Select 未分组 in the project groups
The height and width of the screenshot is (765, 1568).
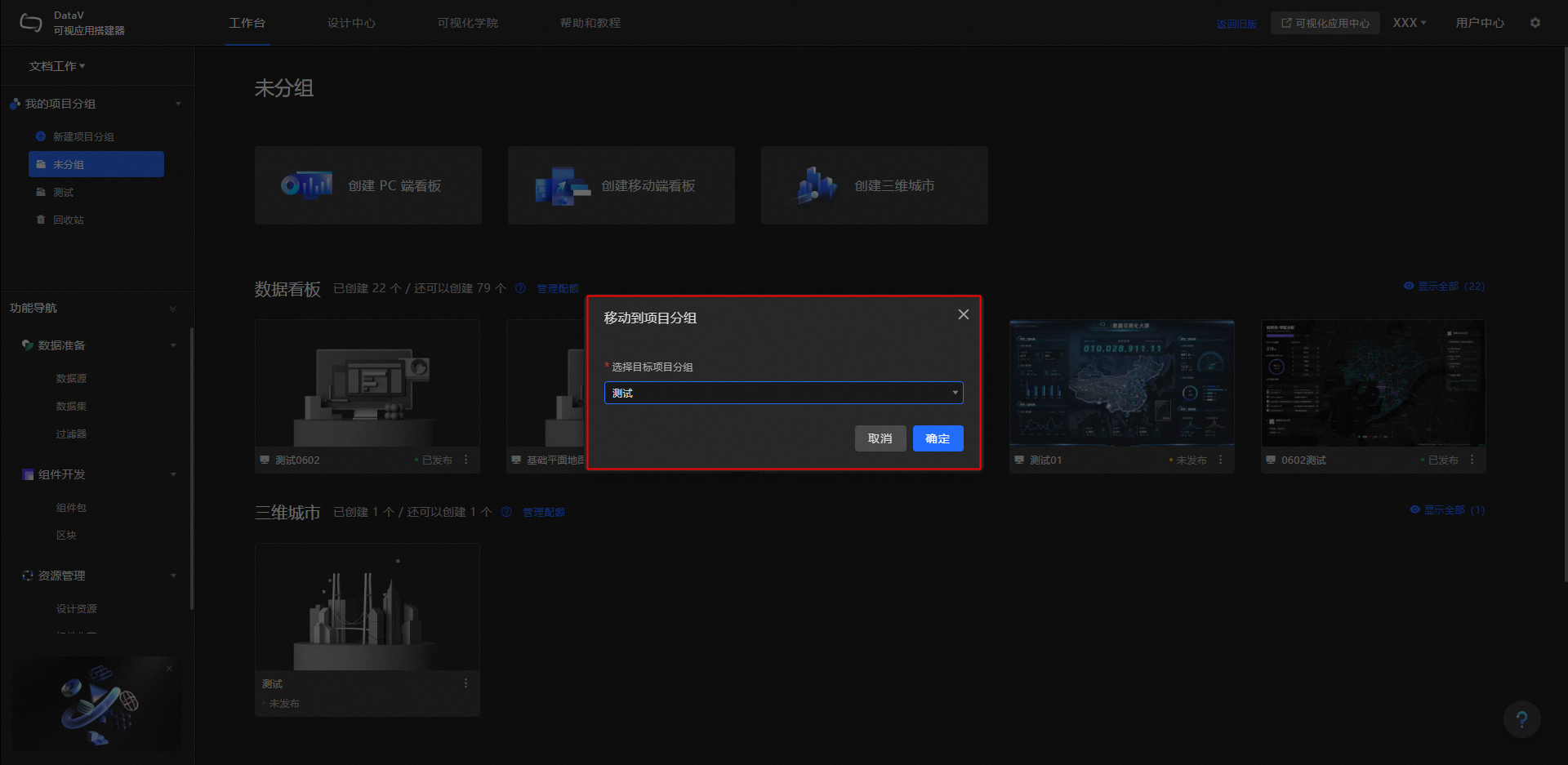click(x=96, y=164)
